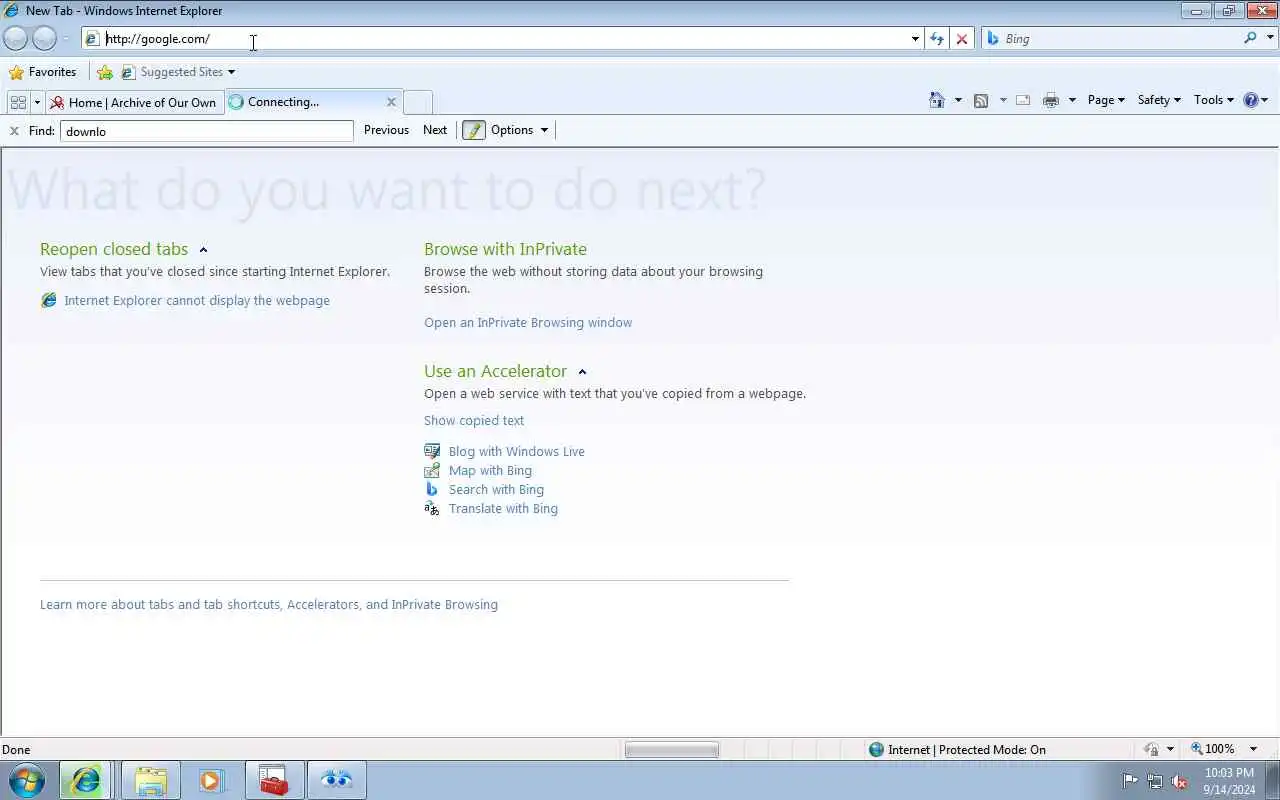Click the Add to Favorites Bar icon
1280x800 pixels.
coord(105,72)
